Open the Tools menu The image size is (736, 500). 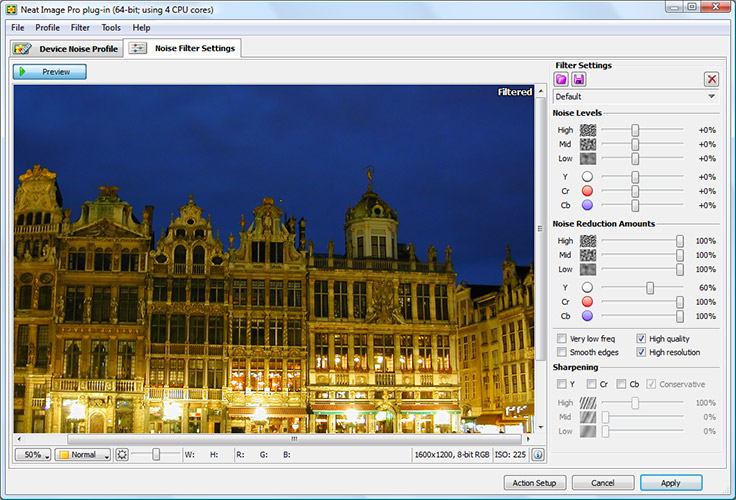[x=111, y=28]
